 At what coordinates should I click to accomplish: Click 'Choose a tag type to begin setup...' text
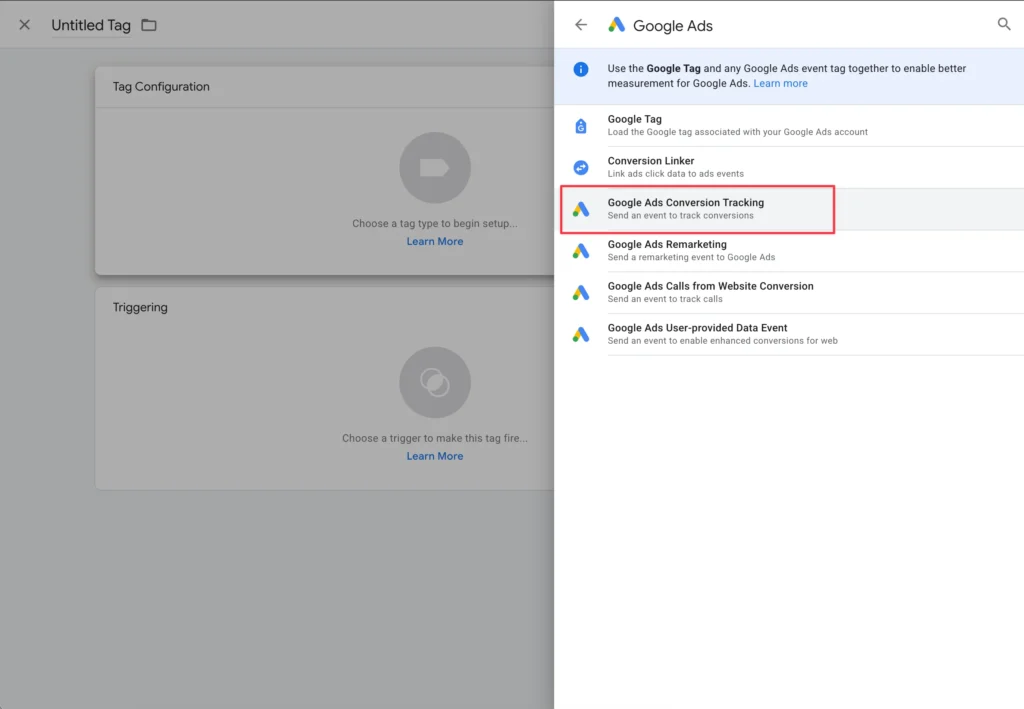point(435,223)
